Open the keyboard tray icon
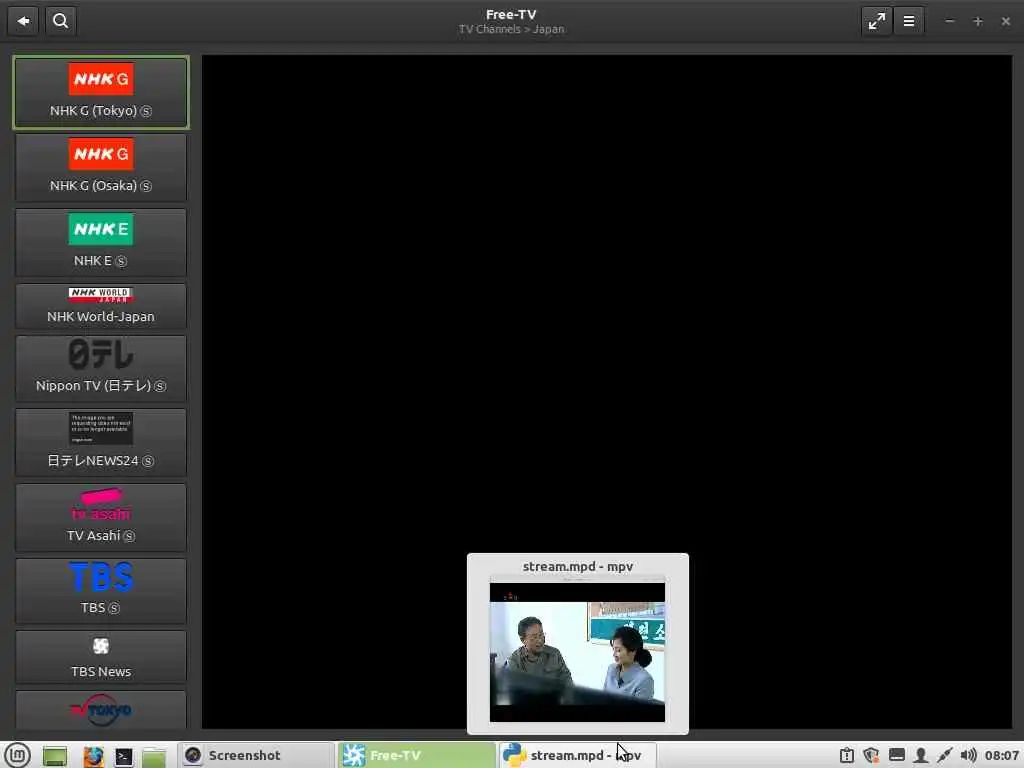 (897, 756)
